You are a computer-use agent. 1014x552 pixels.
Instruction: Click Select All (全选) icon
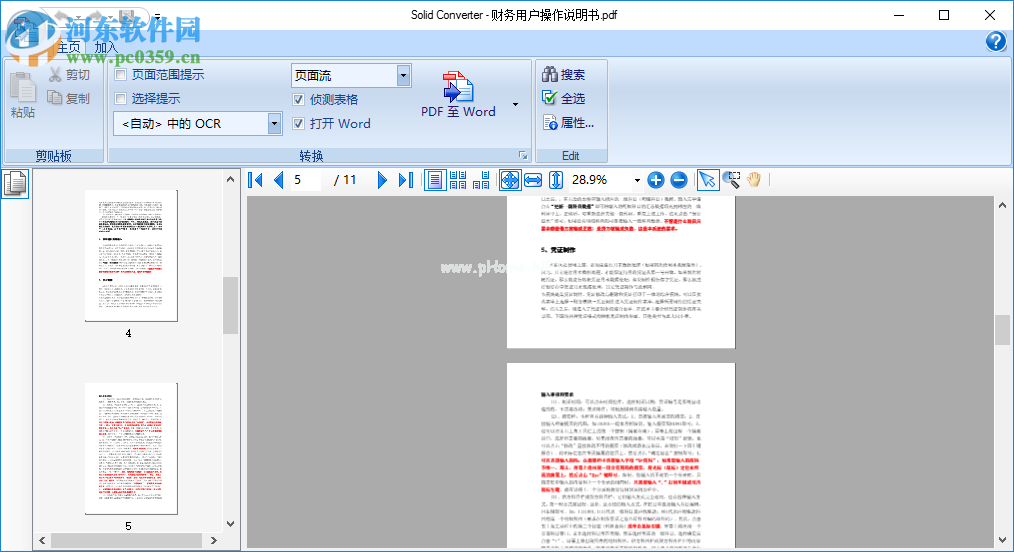pyautogui.click(x=550, y=98)
